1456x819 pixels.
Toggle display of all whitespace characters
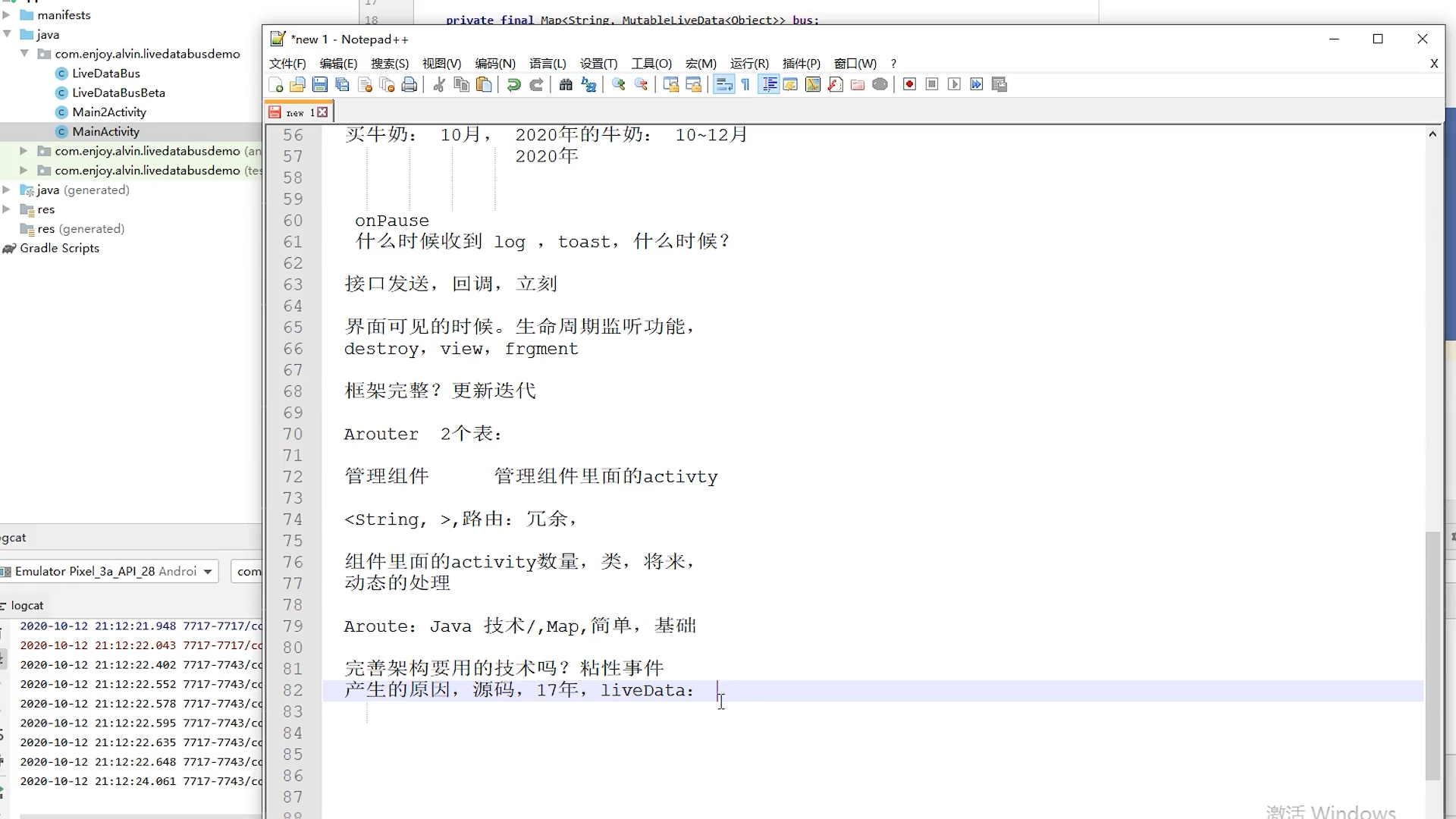tap(745, 84)
